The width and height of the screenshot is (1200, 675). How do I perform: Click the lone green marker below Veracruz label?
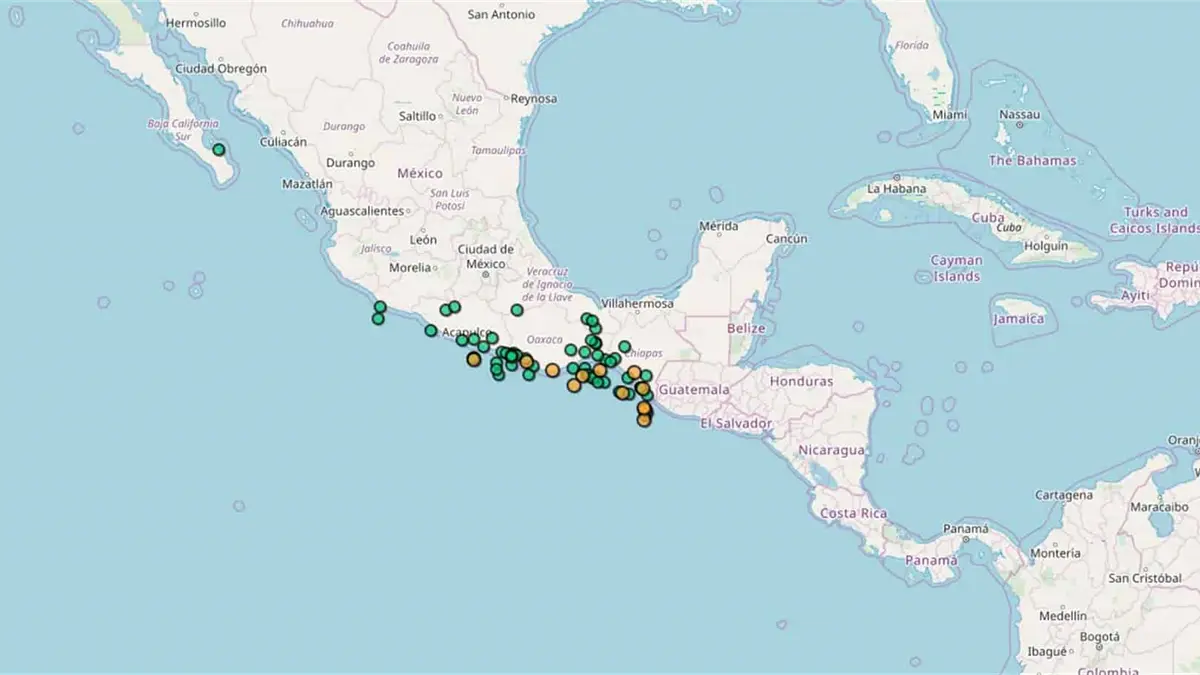point(517,310)
